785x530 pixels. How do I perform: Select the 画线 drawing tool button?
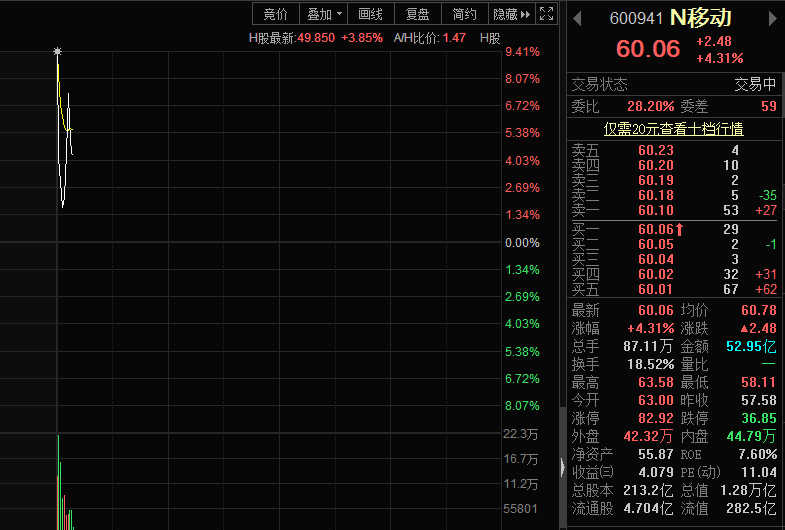(x=370, y=14)
